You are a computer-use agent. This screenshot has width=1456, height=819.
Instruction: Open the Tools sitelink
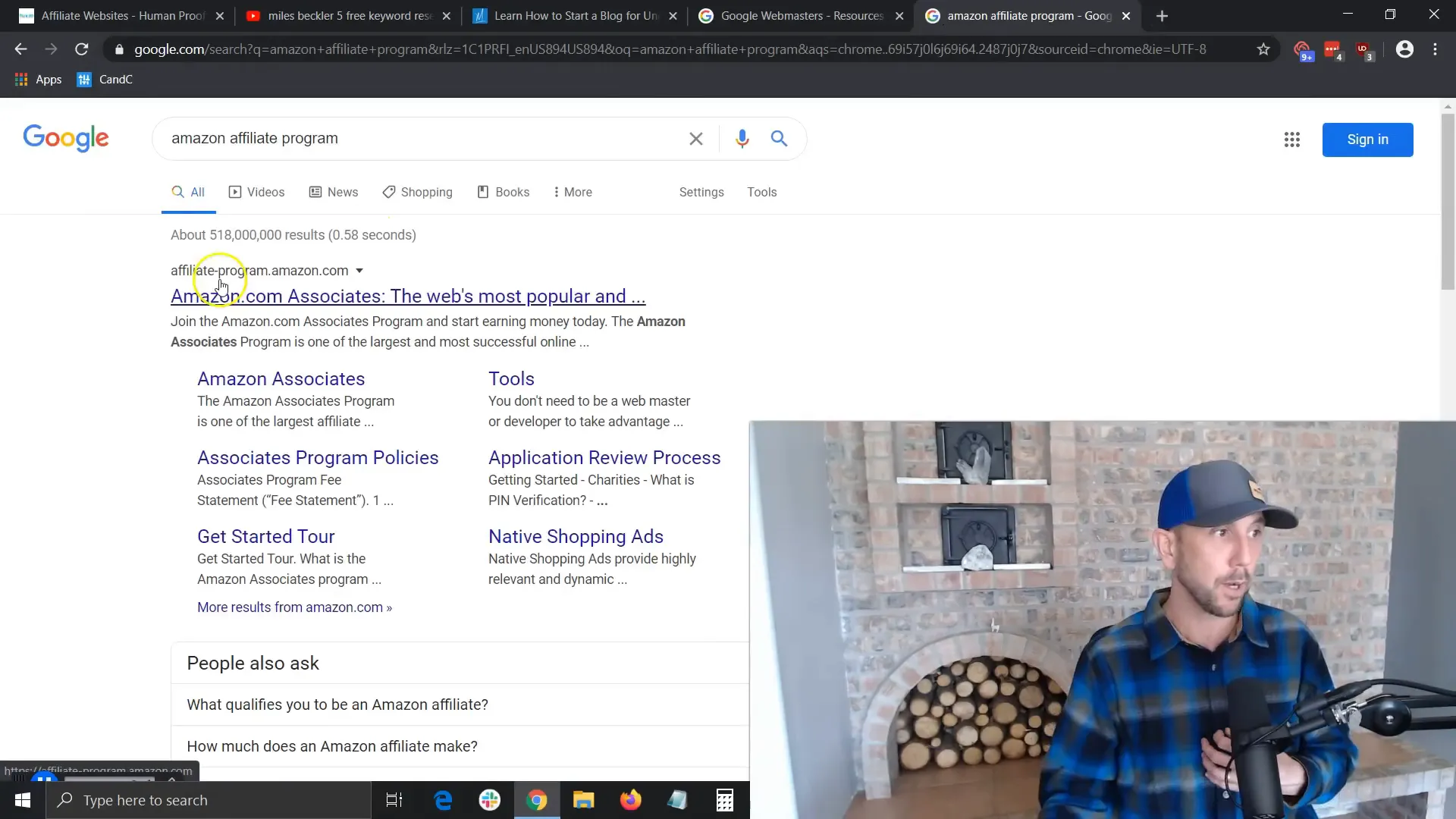(511, 379)
